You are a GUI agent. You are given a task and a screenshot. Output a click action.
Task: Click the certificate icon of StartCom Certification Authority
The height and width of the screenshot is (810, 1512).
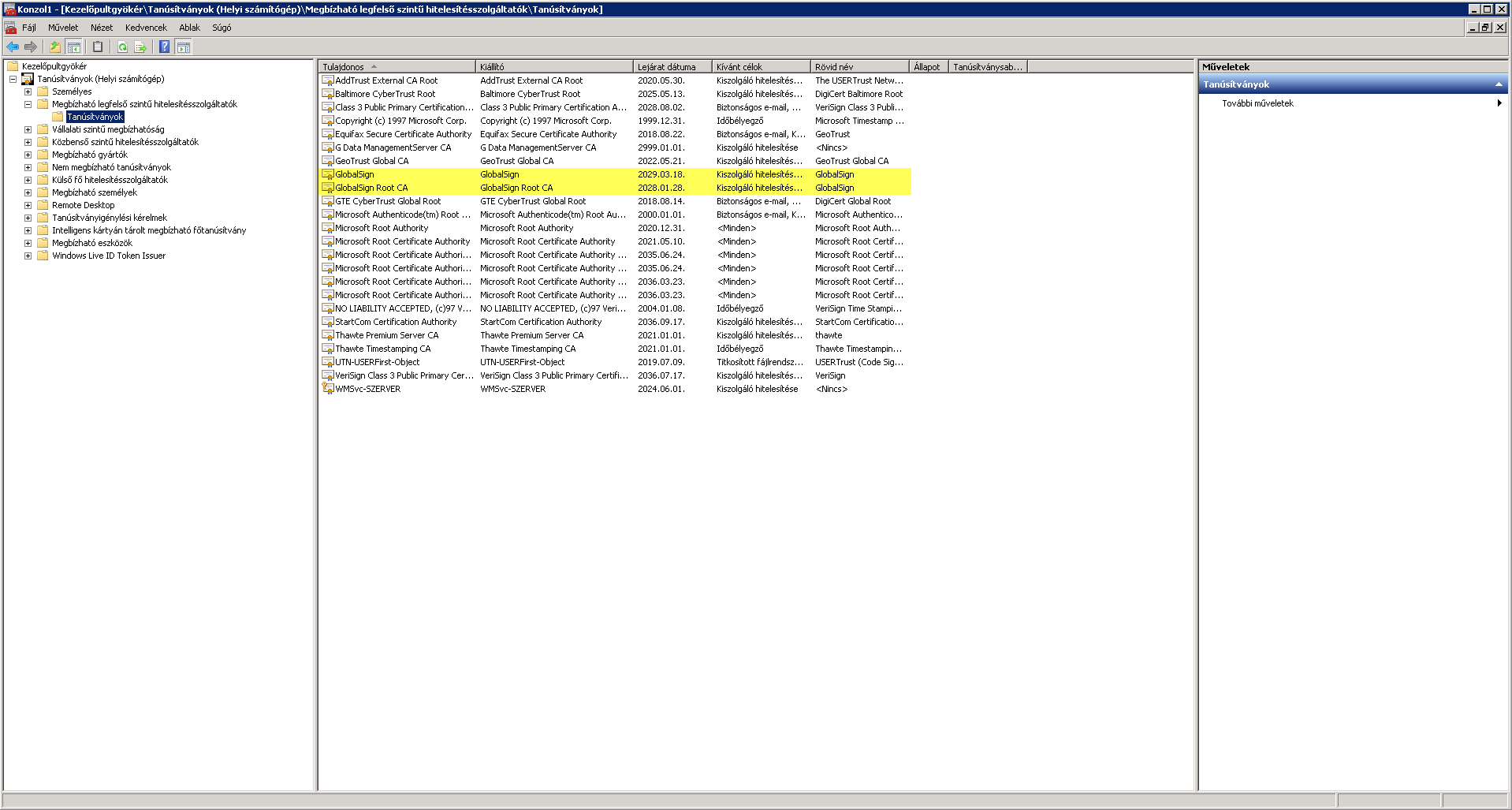point(328,322)
